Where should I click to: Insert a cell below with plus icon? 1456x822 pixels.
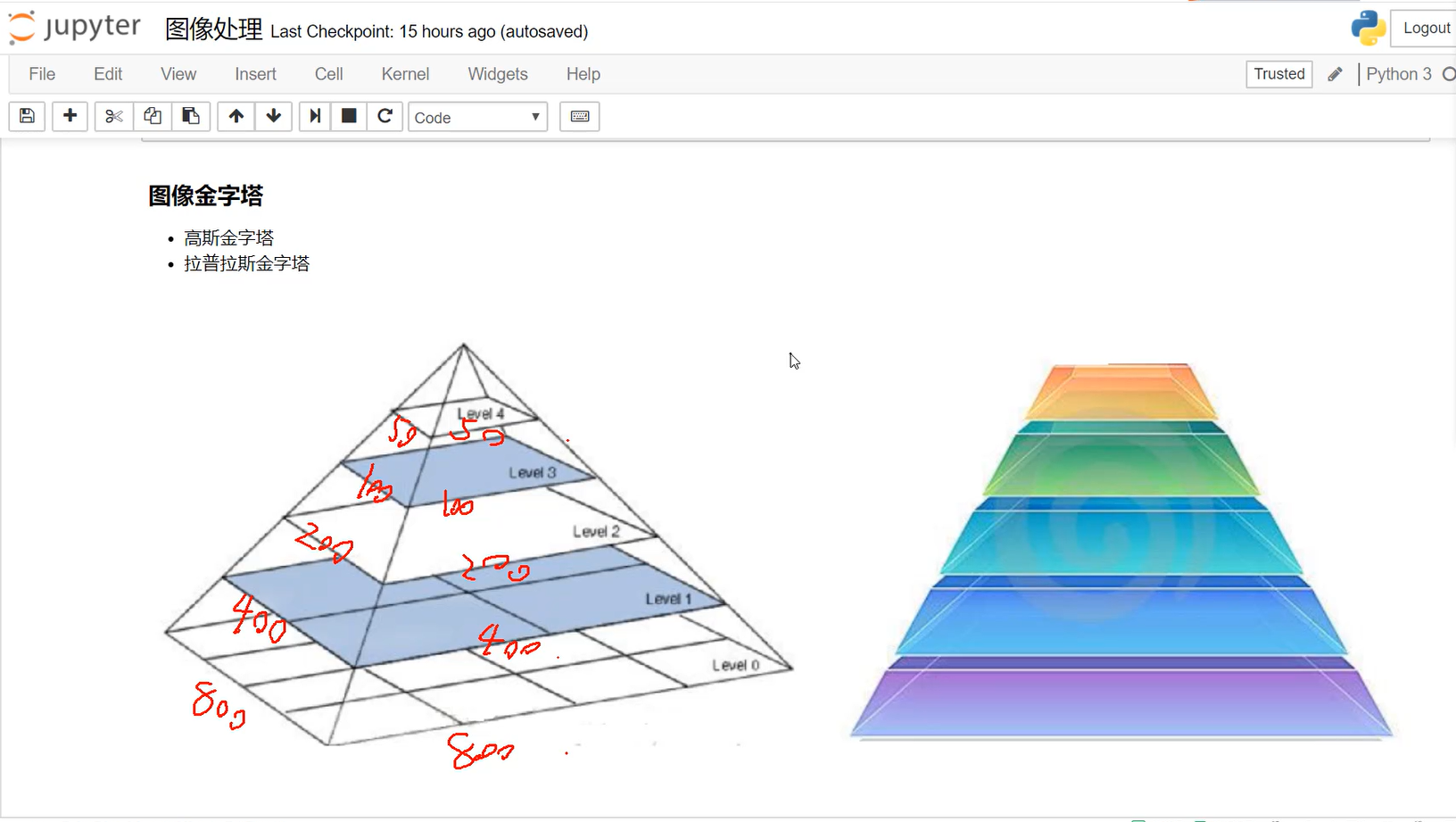(70, 116)
